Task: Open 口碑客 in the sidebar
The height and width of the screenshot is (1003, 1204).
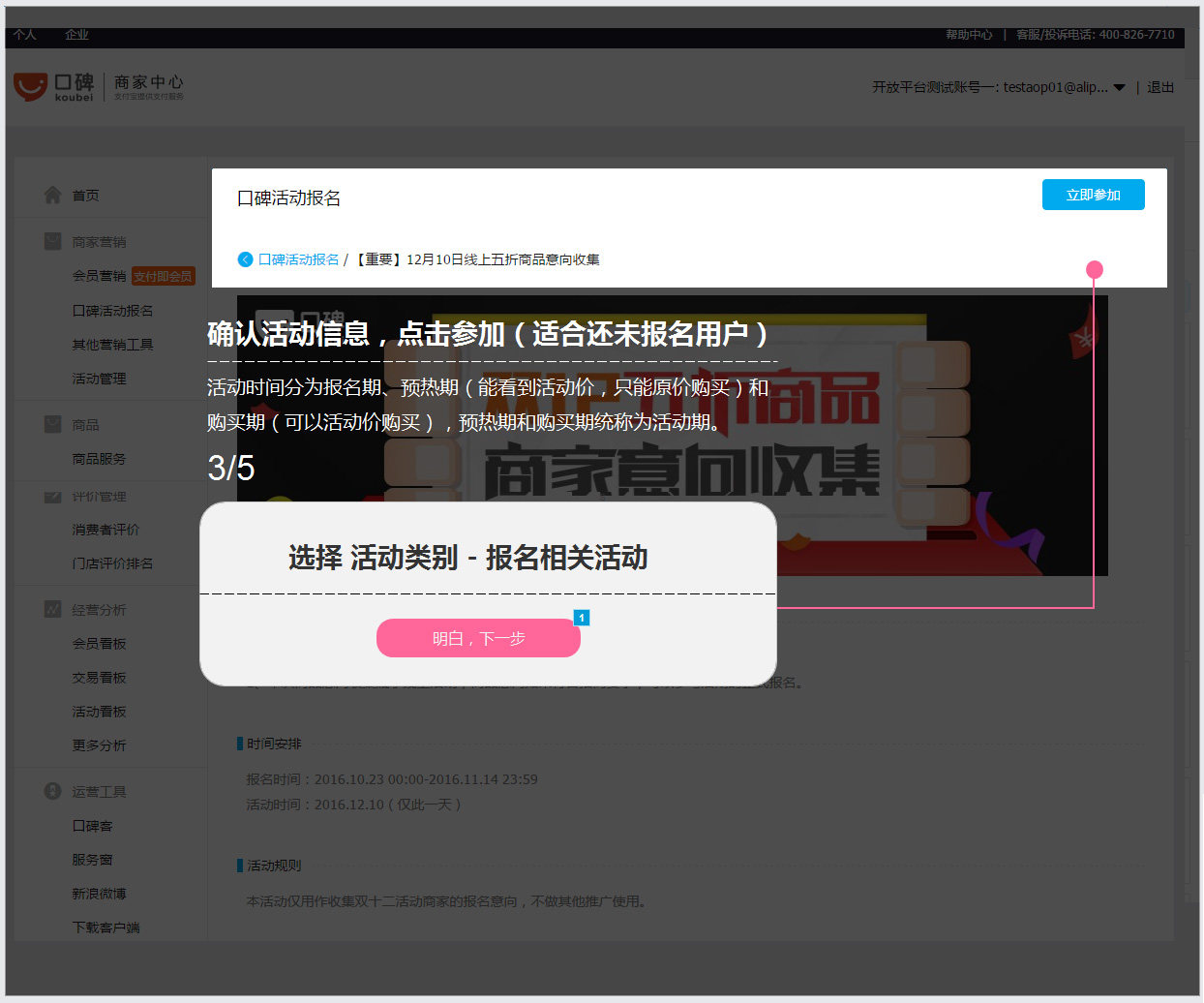Action: coord(92,826)
